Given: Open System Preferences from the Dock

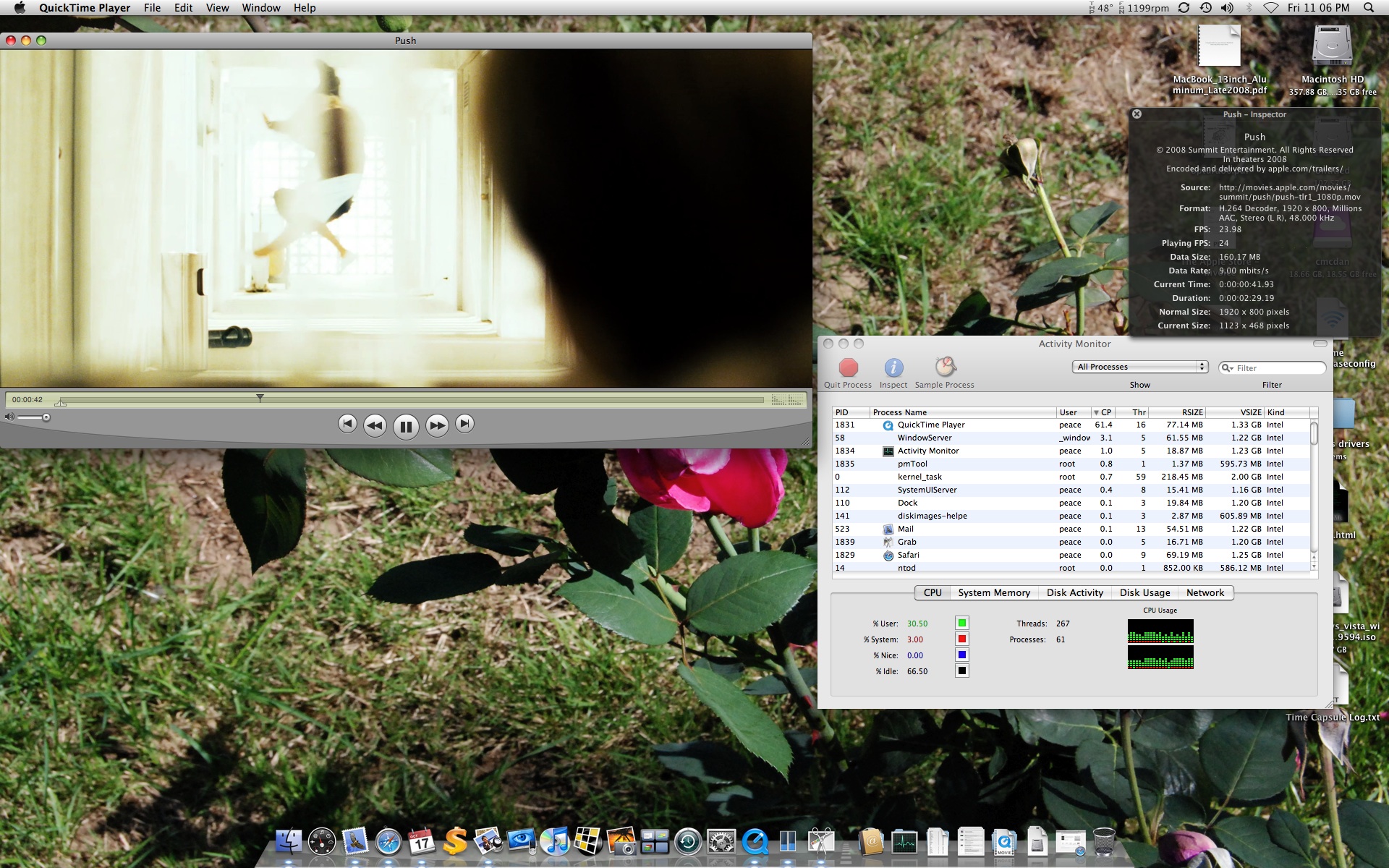Looking at the screenshot, I should [x=721, y=842].
